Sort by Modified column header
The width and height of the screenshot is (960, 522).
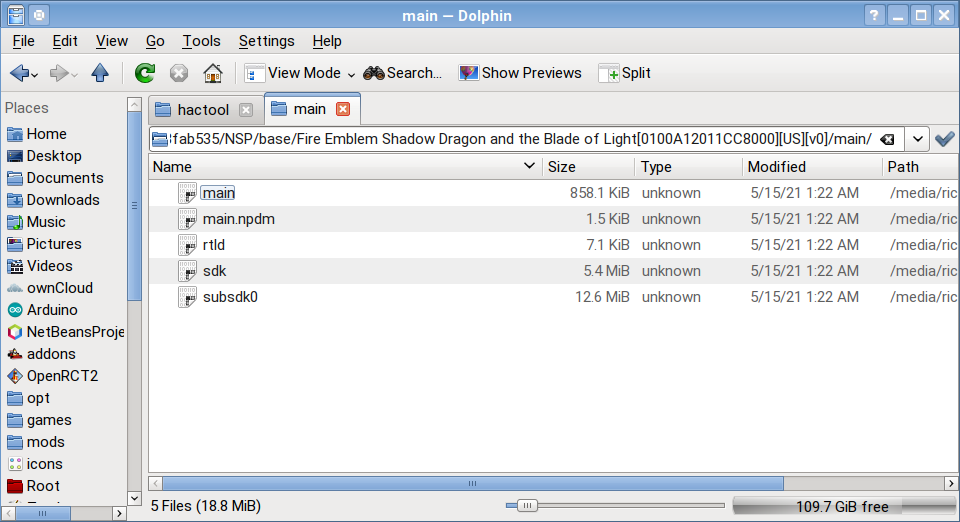pyautogui.click(x=812, y=166)
